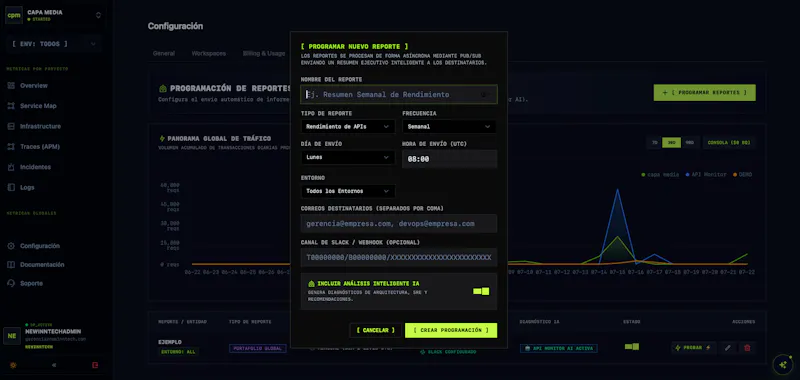Switch to the Billing & Usage tab
Image resolution: width=800 pixels, height=380 pixels.
click(x=264, y=54)
